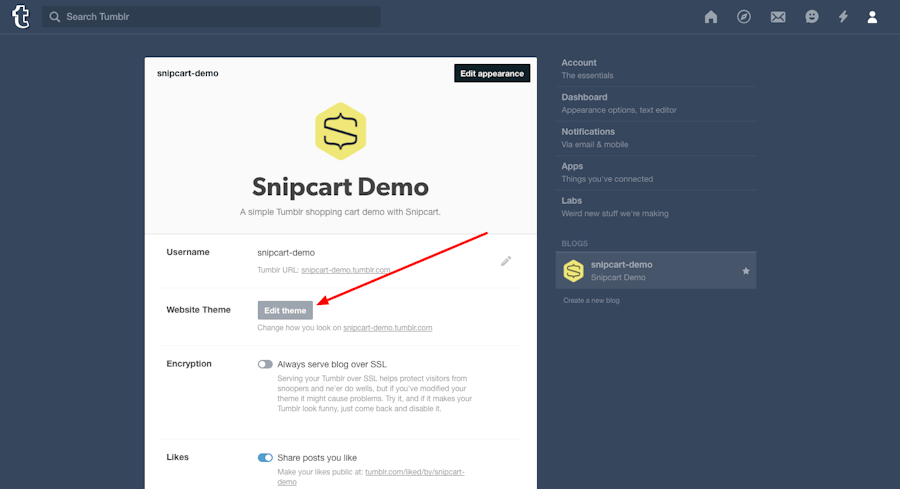Click Create a new blog link

[x=591, y=300]
